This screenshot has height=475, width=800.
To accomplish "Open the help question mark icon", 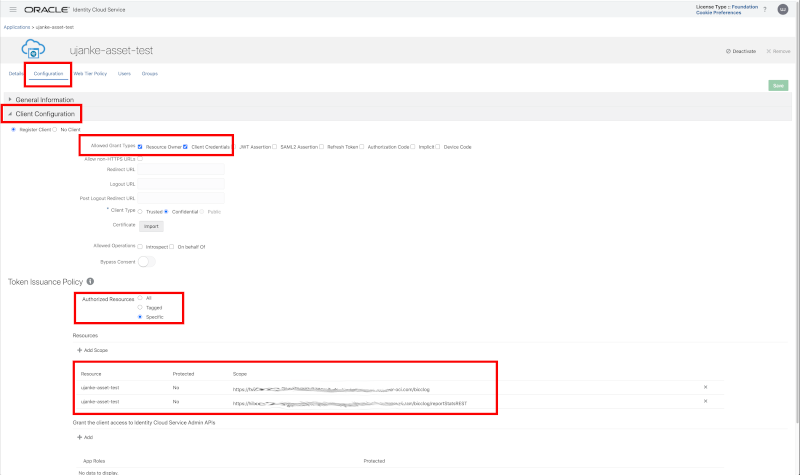I will [x=765, y=10].
